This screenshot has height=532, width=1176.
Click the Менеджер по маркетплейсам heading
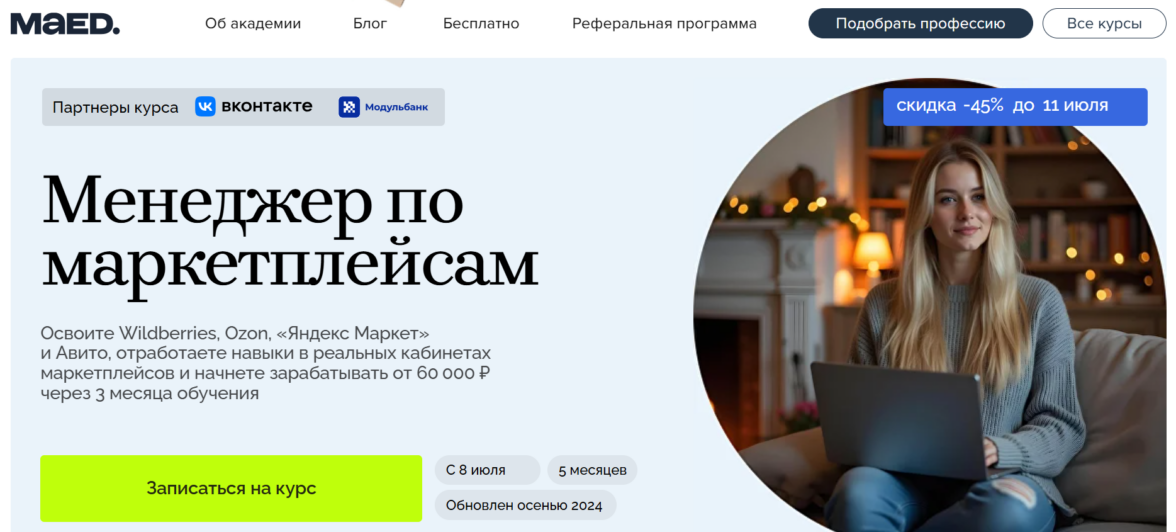coord(290,234)
